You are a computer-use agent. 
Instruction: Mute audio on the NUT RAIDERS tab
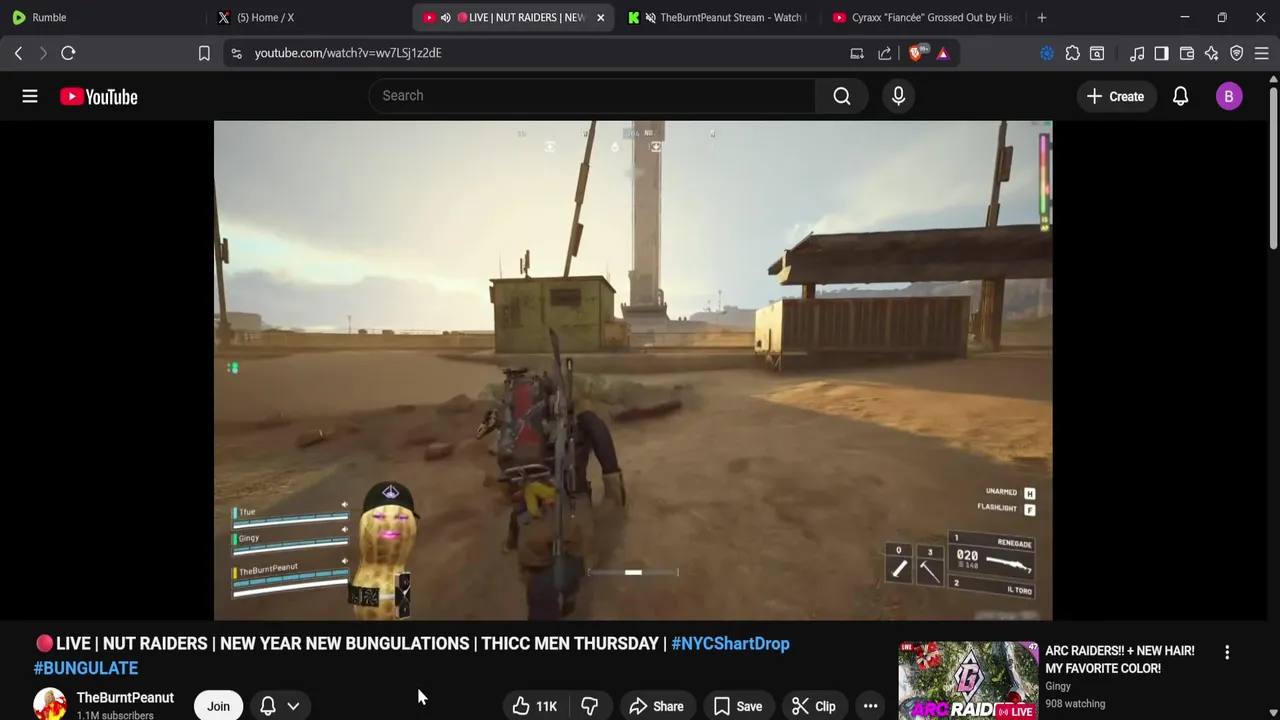(446, 17)
